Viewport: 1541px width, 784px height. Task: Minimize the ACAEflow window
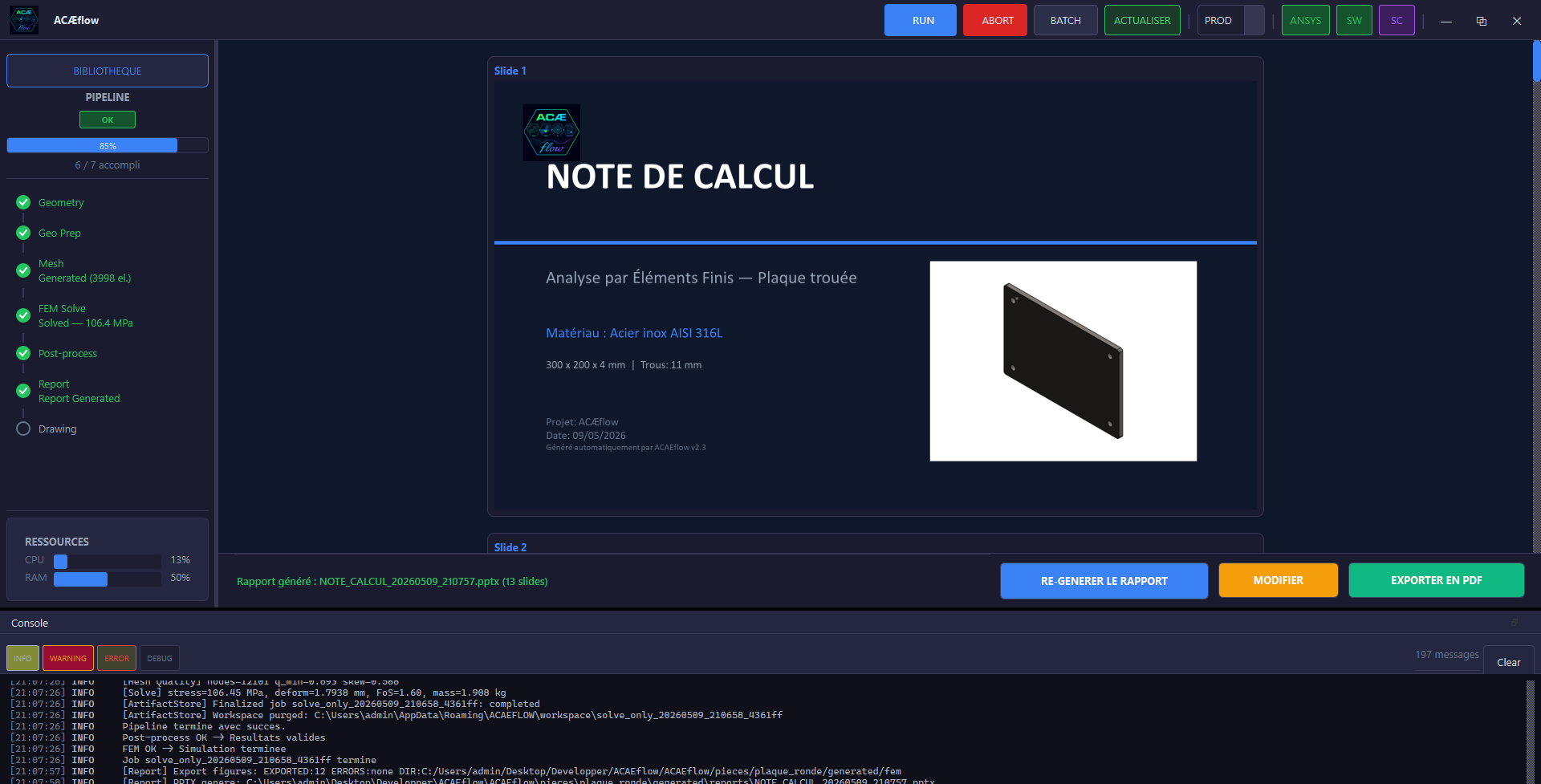click(x=1446, y=21)
